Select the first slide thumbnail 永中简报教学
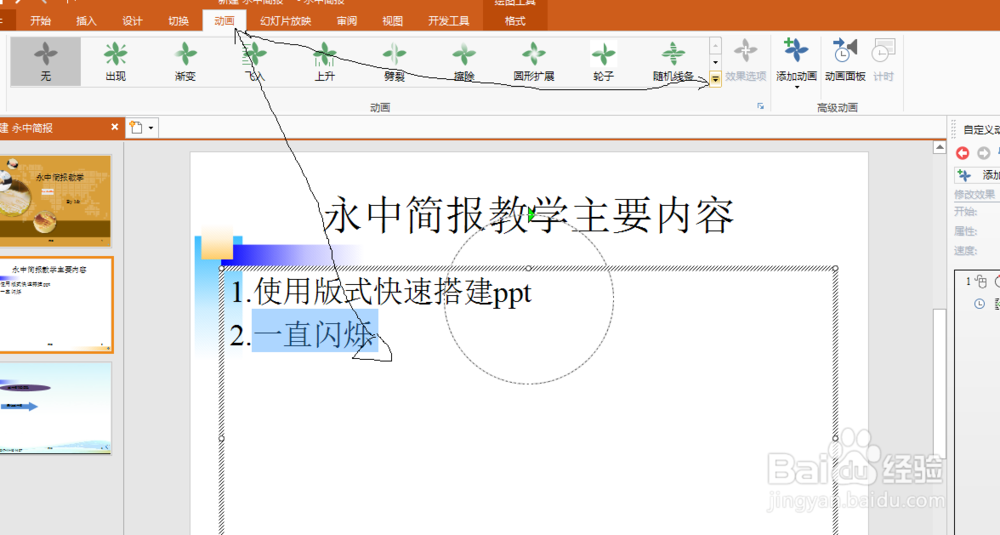The image size is (1000, 535). 55,201
